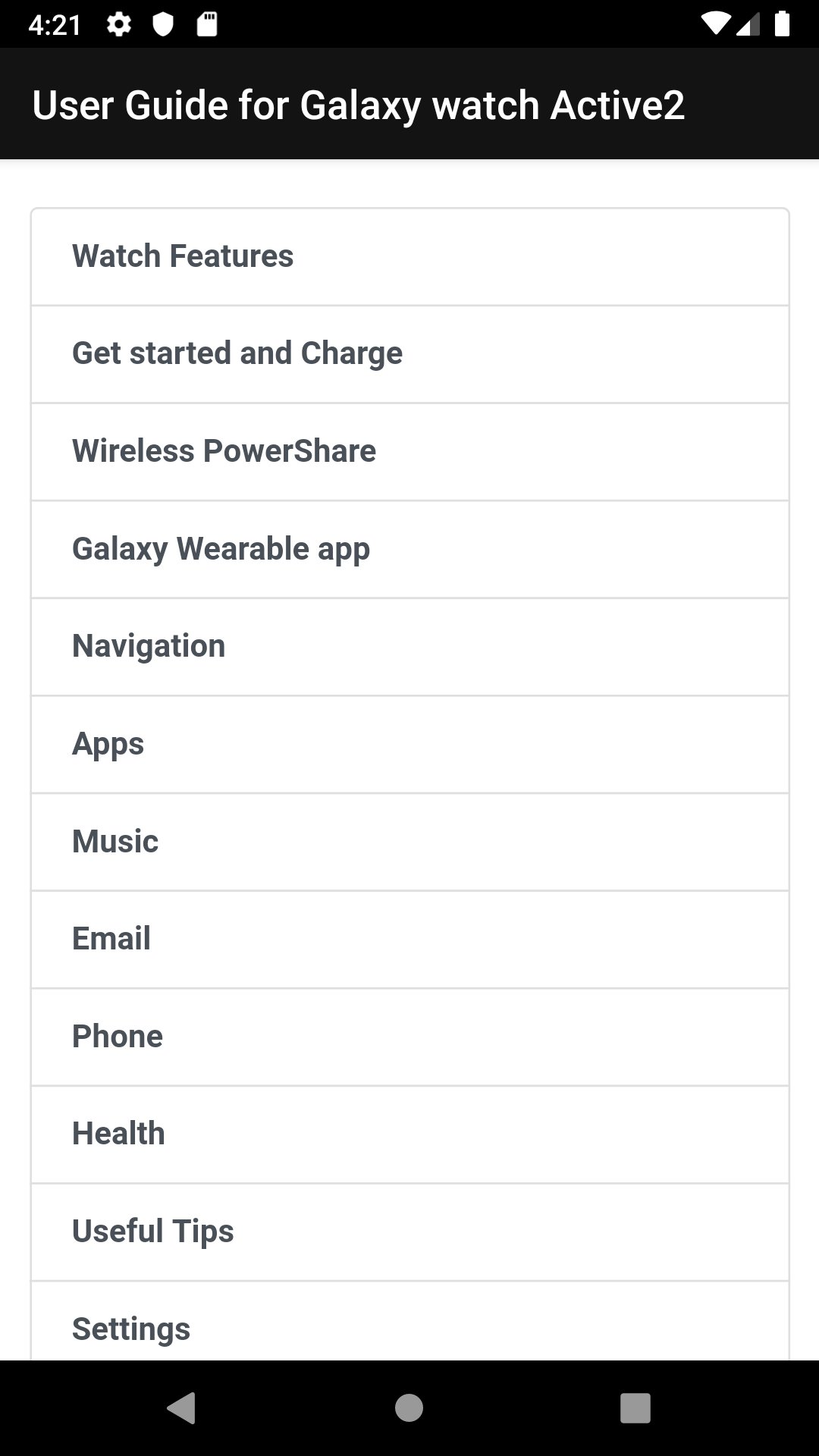Select Get started and Charge
Viewport: 819px width, 1456px height.
[x=409, y=354]
